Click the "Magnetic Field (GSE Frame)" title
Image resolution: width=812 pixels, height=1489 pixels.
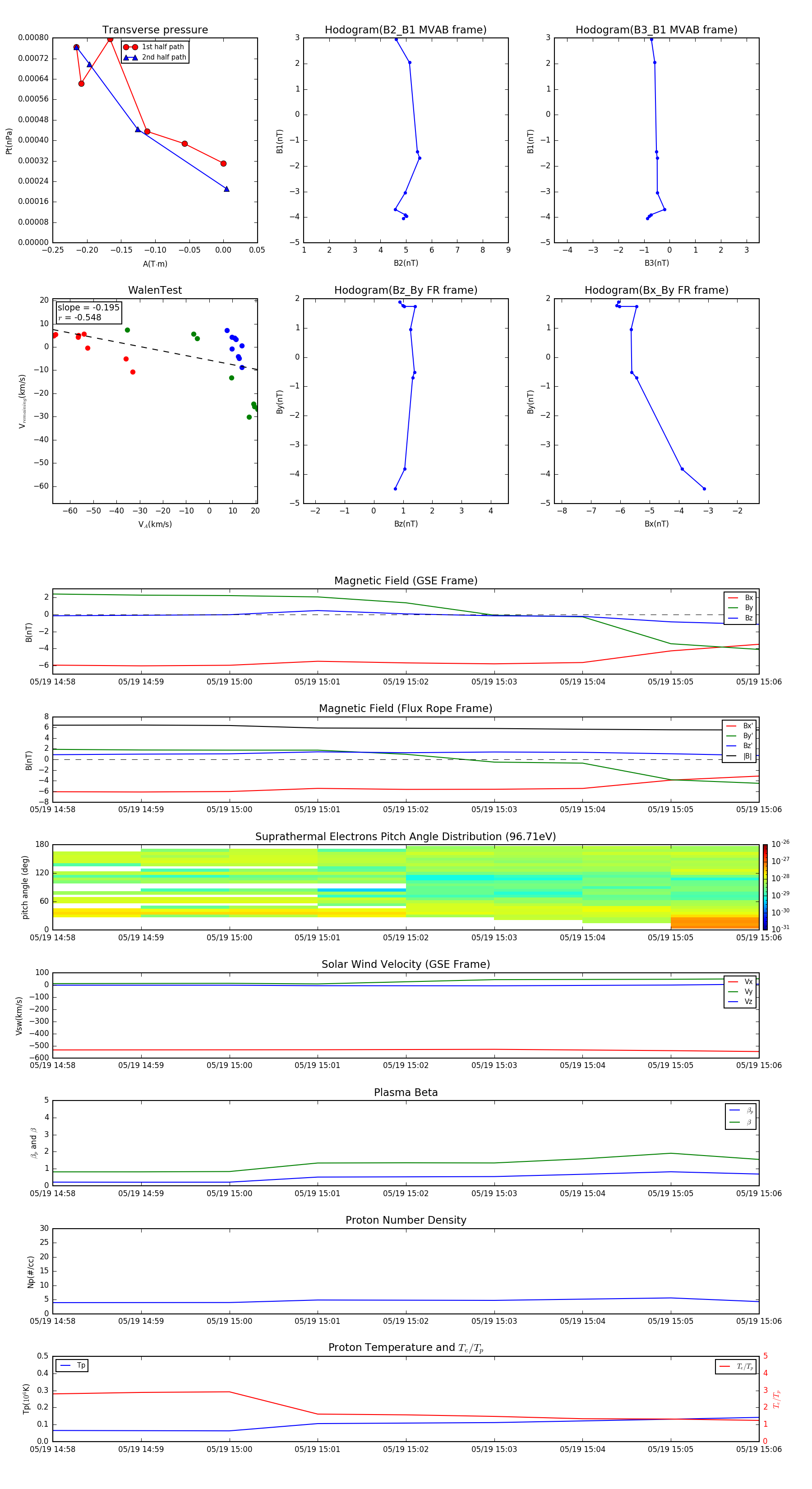pos(406,581)
